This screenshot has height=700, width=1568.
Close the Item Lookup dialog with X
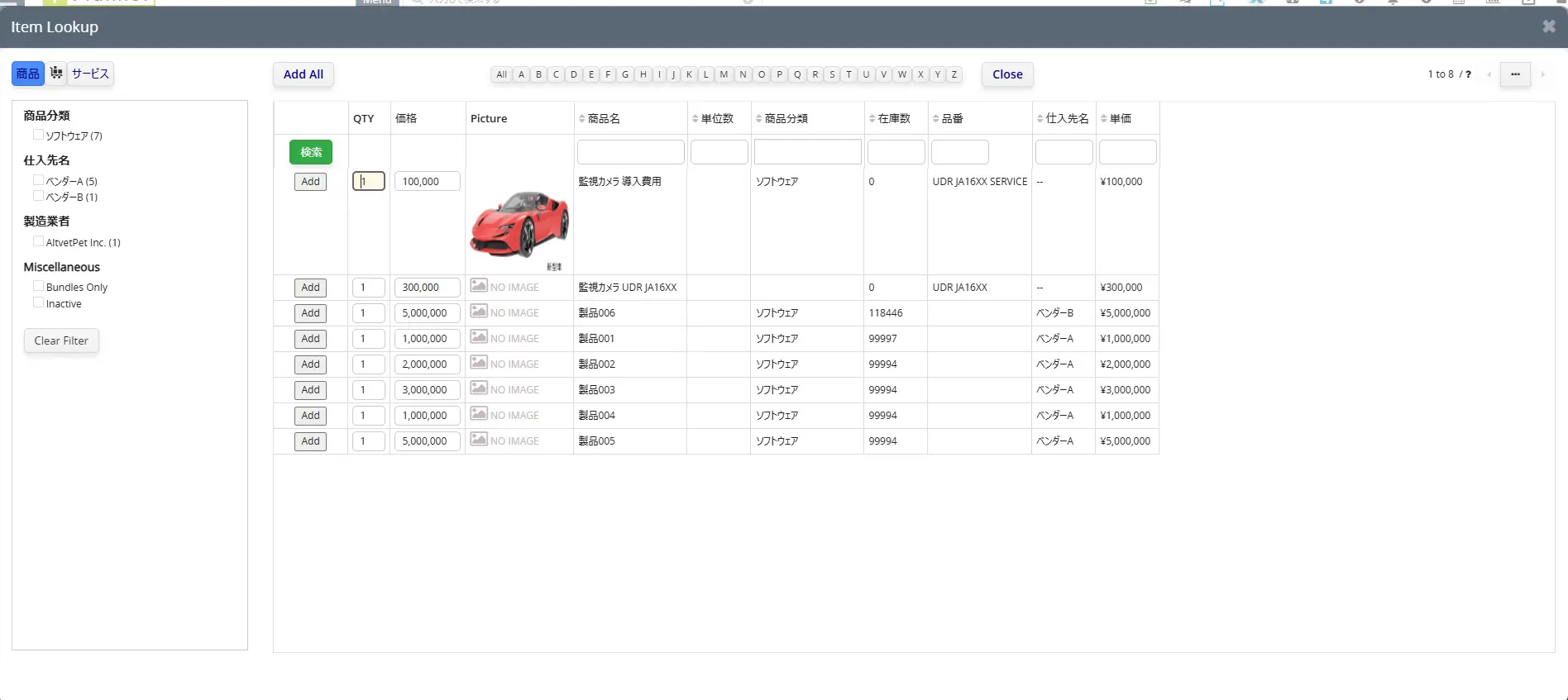point(1549,26)
